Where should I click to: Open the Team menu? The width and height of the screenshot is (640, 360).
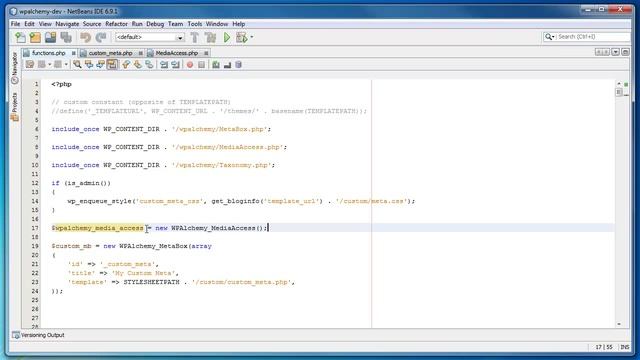tap(176, 24)
